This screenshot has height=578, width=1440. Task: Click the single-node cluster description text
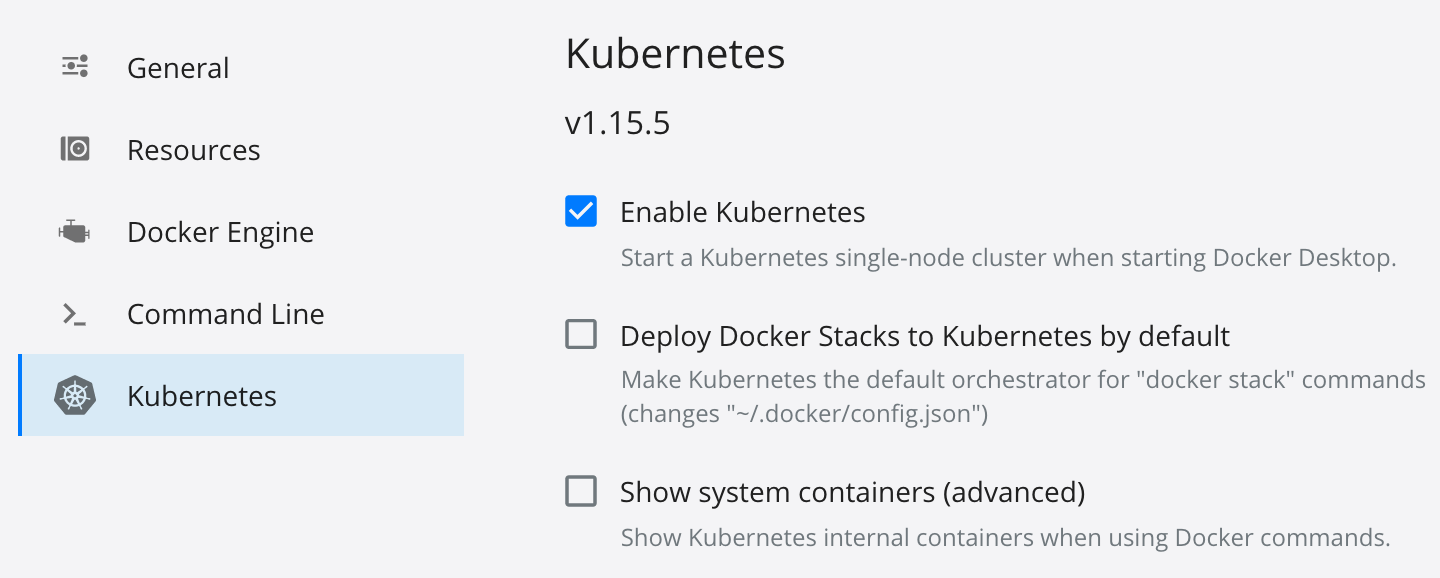coord(1007,258)
